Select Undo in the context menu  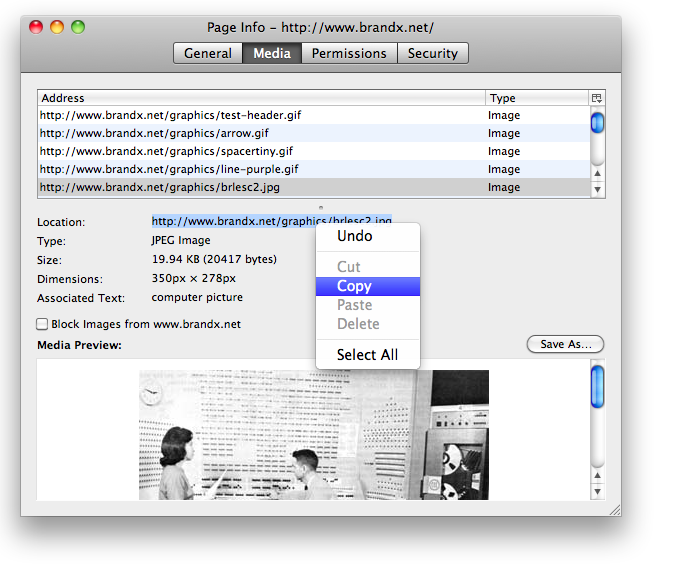point(354,236)
